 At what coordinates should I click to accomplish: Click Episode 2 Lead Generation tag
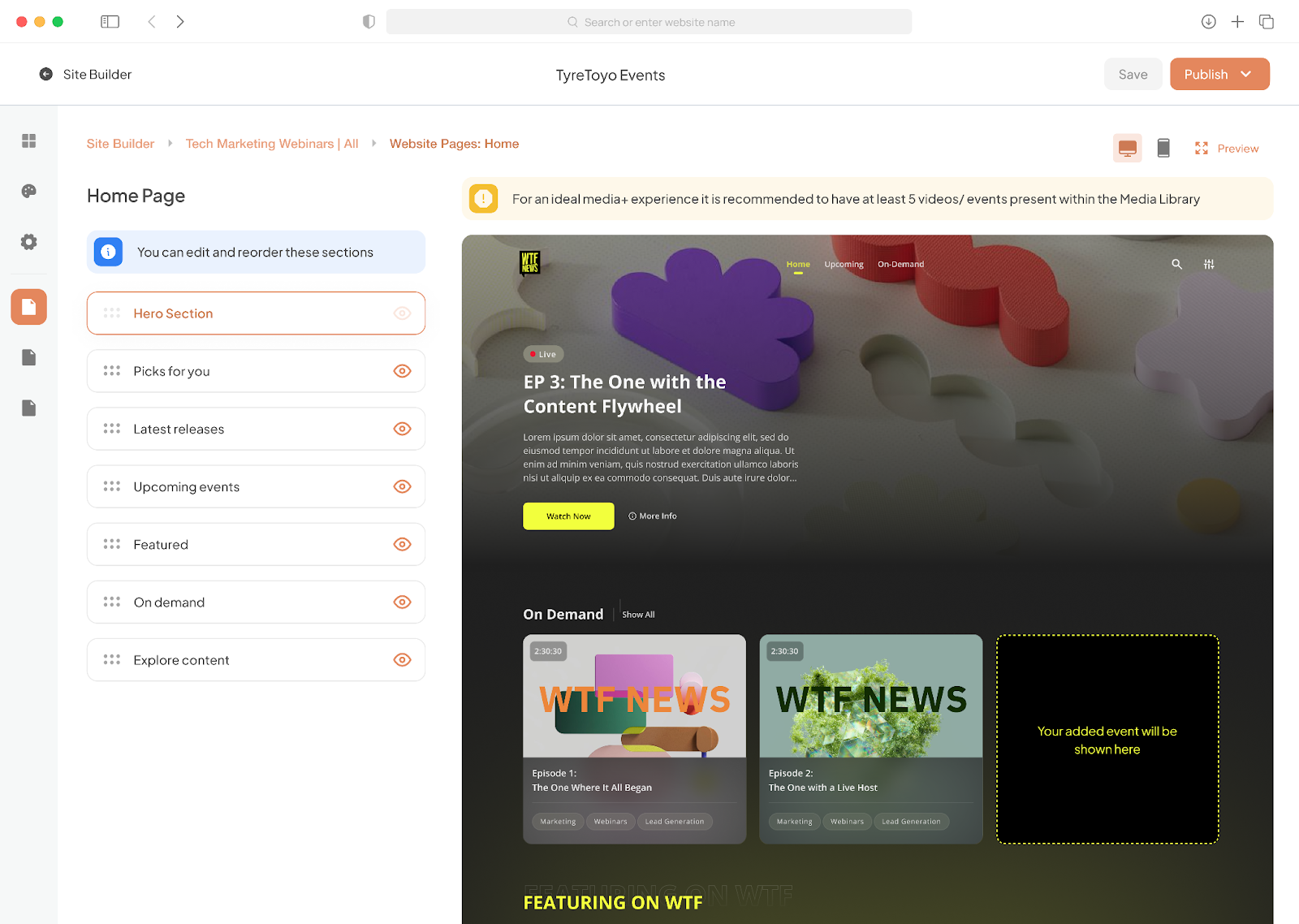tap(911, 822)
